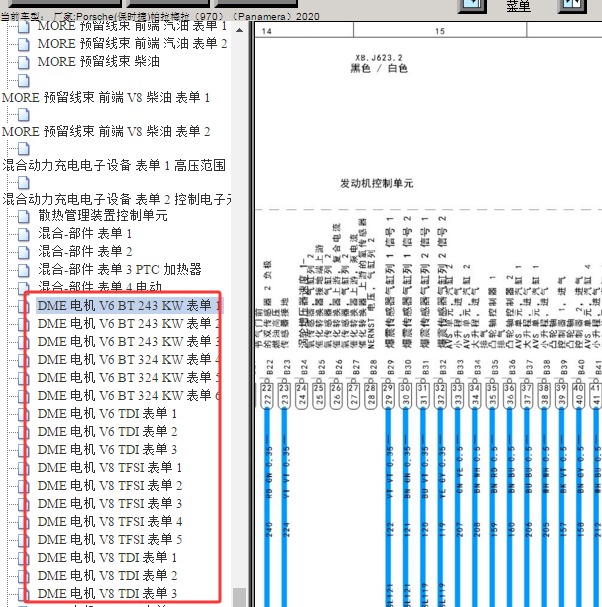
Task: Click document icon beside 散热管理装置控制单元
Action: 24,216
